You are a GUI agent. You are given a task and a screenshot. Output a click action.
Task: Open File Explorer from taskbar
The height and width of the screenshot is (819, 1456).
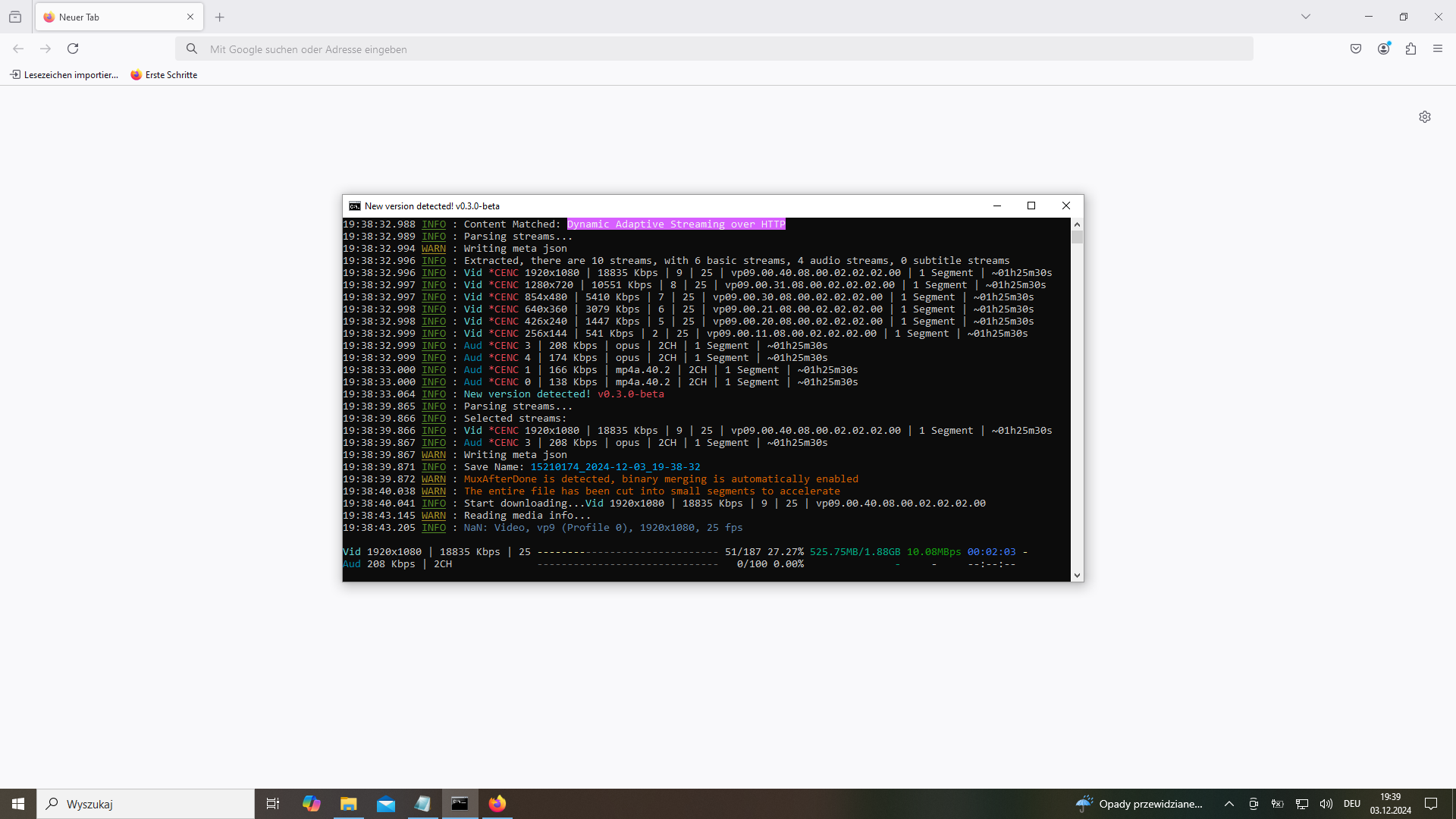point(348,804)
